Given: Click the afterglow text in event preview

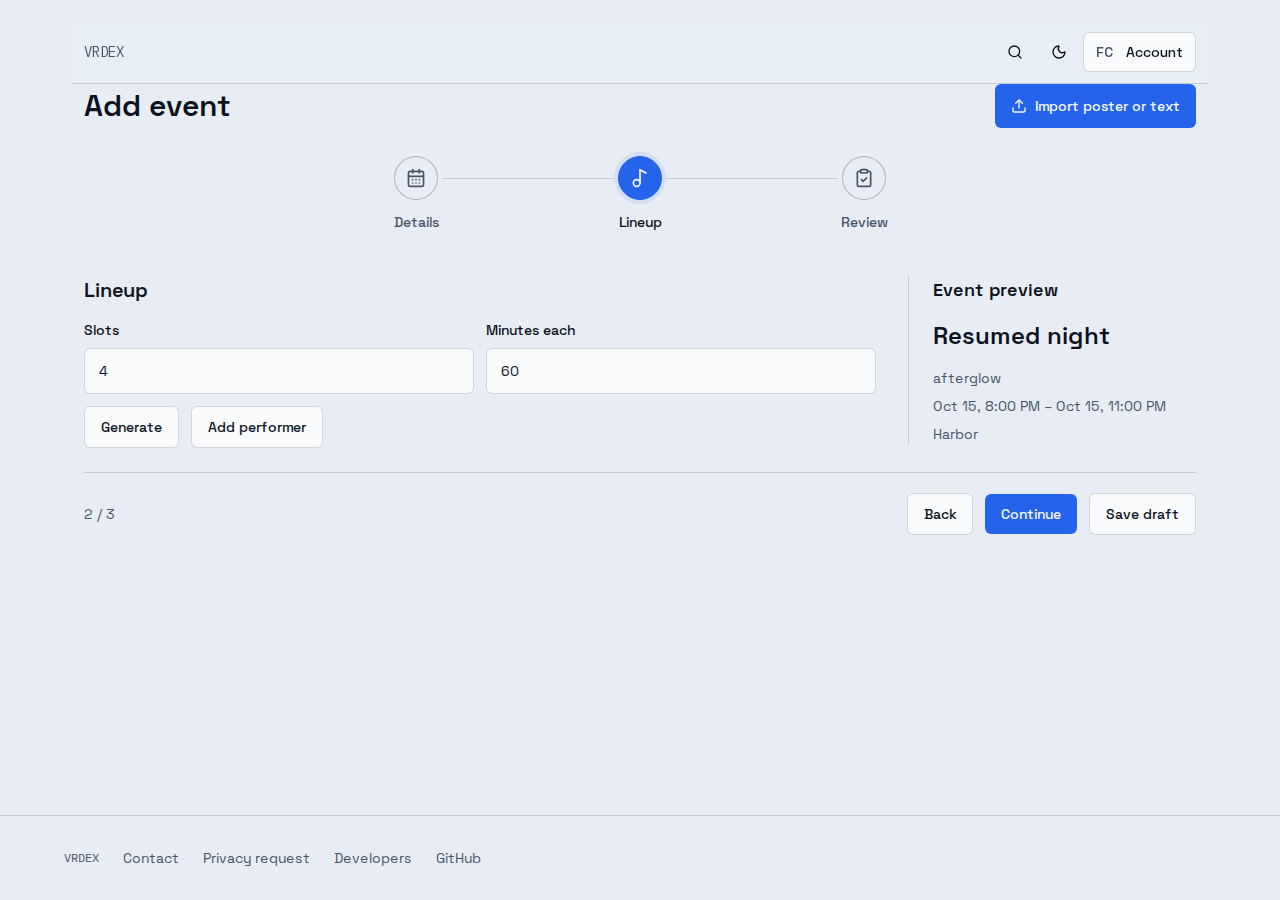Looking at the screenshot, I should 967,378.
